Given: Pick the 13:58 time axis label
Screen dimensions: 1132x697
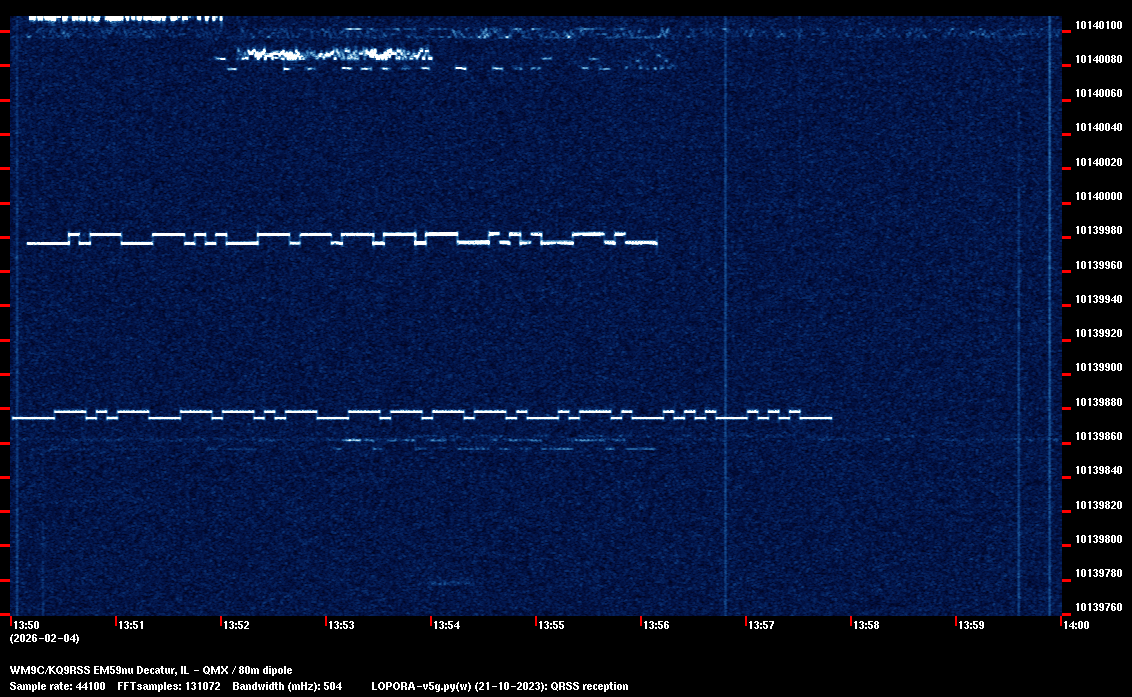Looking at the screenshot, I should point(866,625).
